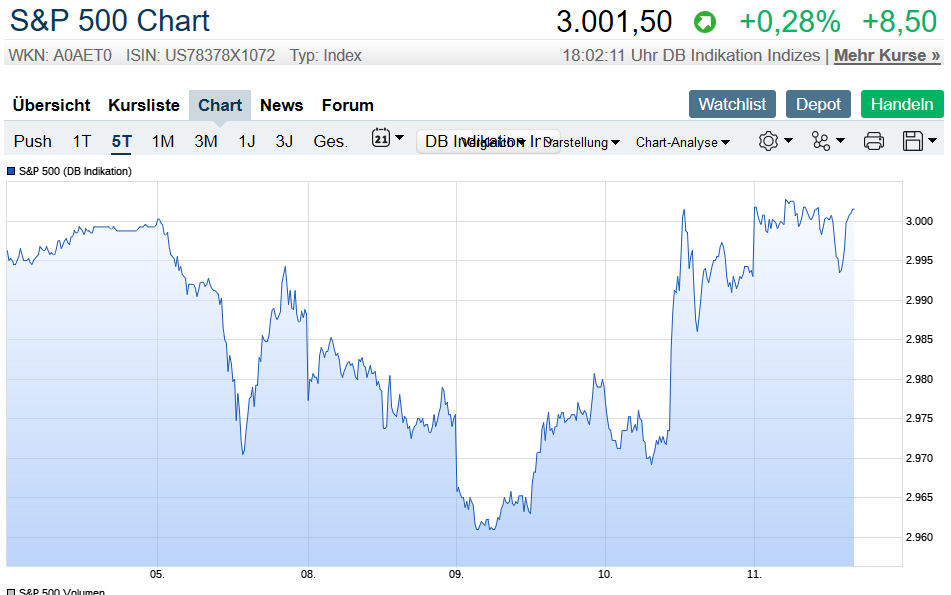Click the 2.980 y-axis label
This screenshot has width=951, height=595.
click(919, 380)
